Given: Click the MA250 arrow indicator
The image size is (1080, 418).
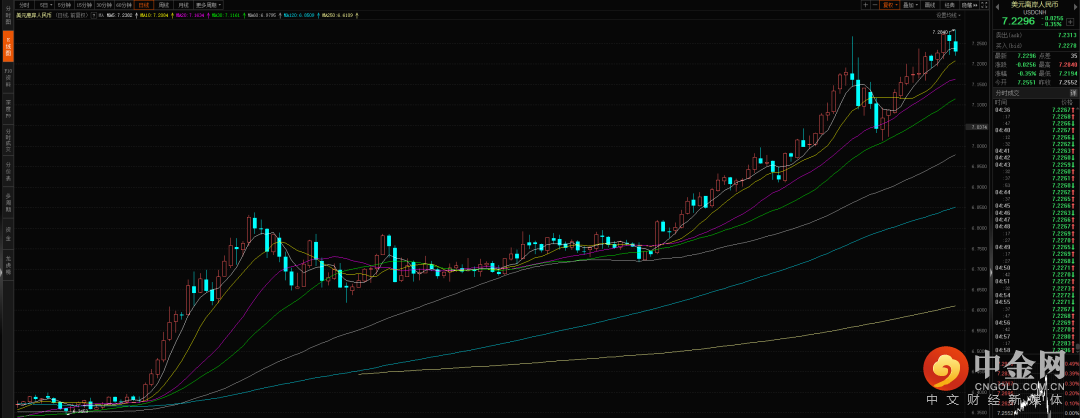Looking at the screenshot, I should tap(357, 15).
